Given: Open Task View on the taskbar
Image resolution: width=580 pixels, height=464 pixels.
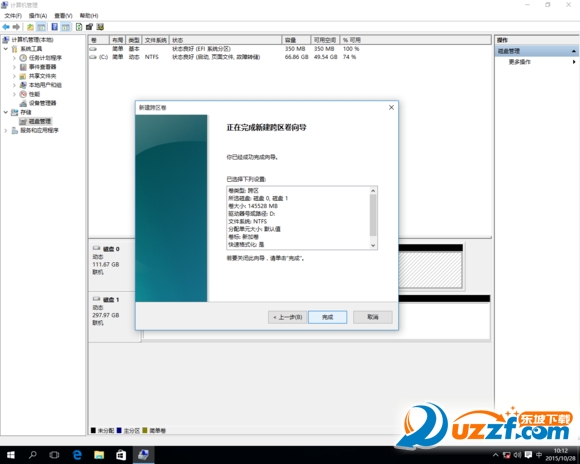Looking at the screenshot, I should pos(54,455).
